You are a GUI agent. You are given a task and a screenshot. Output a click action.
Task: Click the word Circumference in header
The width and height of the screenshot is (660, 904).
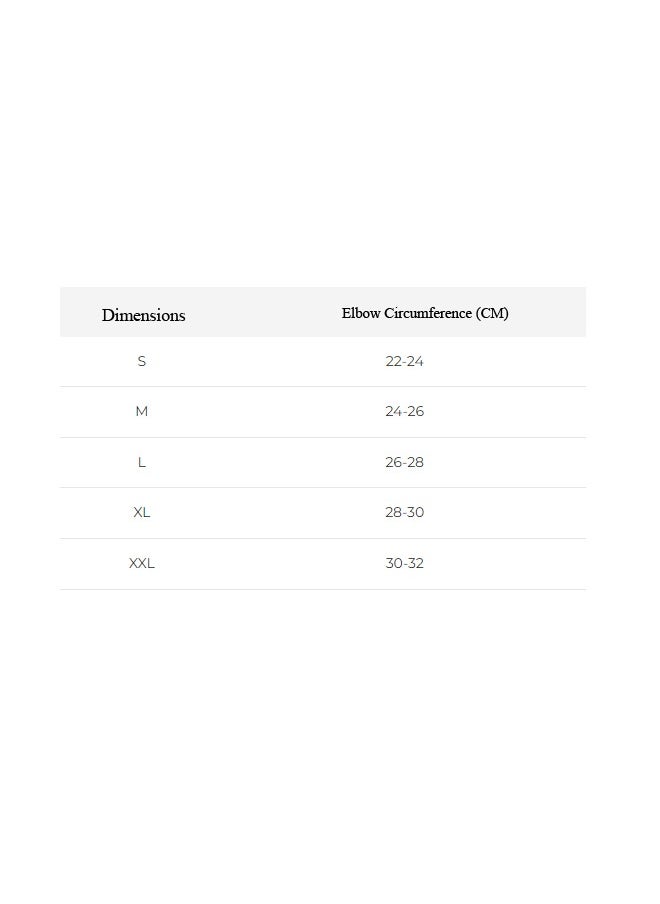click(428, 313)
